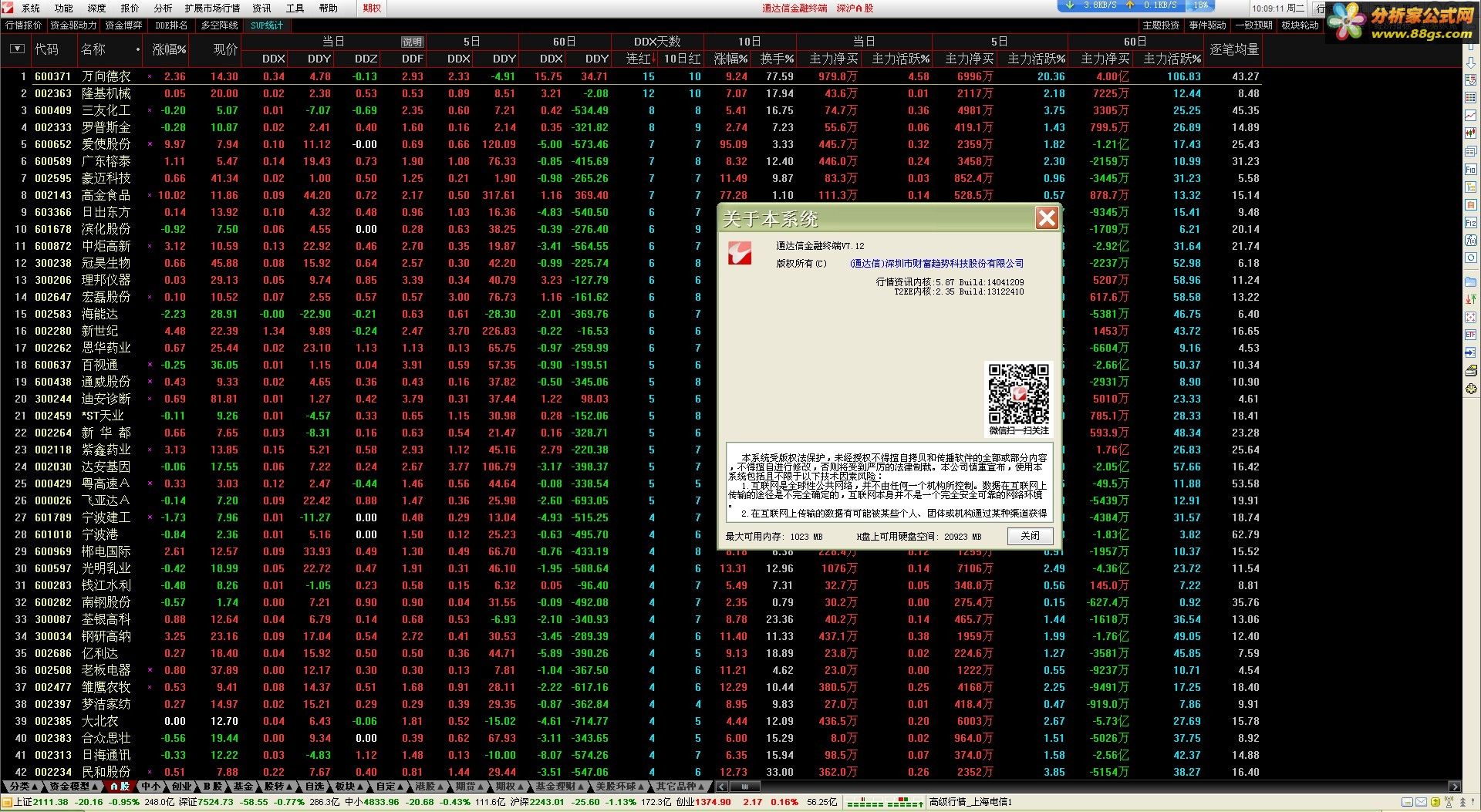
Task: Open the fx formula icon in sidebar
Action: pos(1470,241)
